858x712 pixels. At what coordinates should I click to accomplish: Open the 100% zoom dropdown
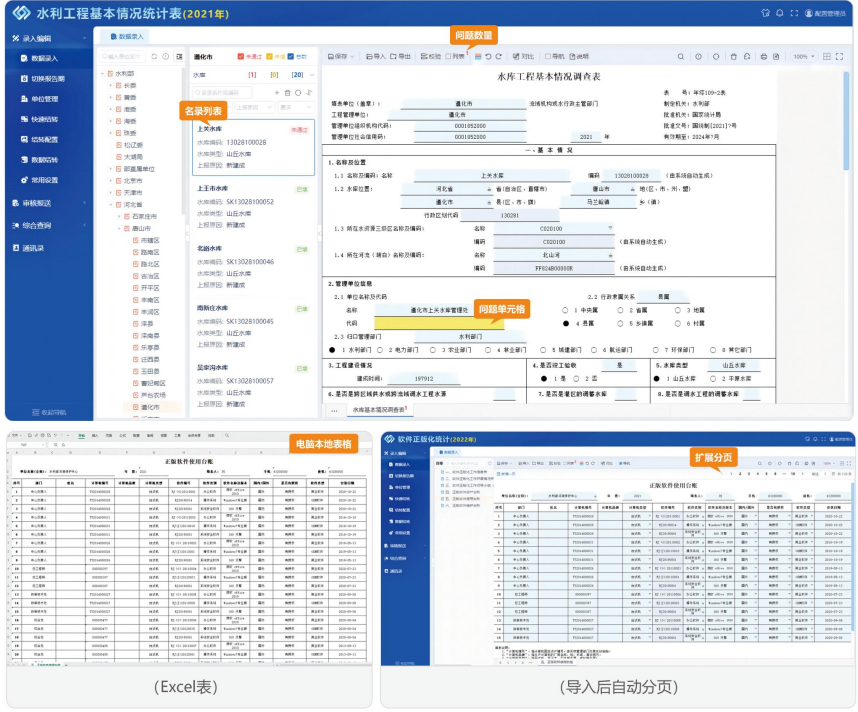(805, 57)
